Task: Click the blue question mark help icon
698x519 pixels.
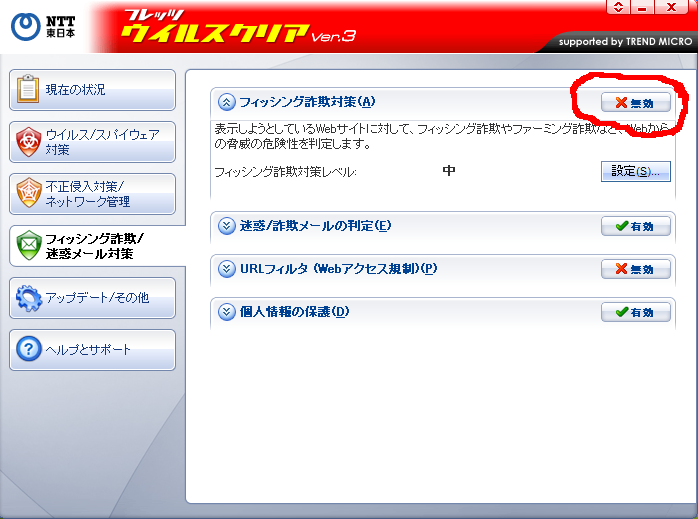Action: pos(28,349)
